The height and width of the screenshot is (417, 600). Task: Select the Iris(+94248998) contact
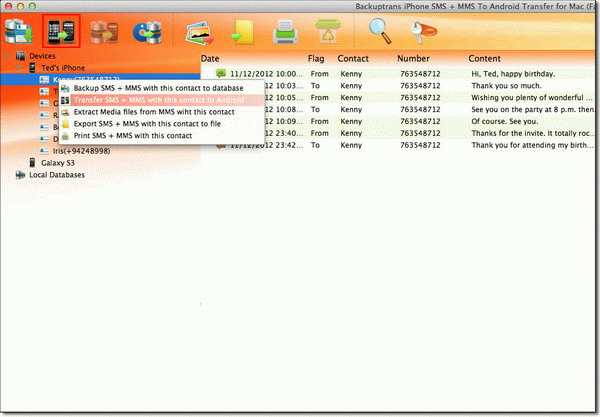coord(81,151)
